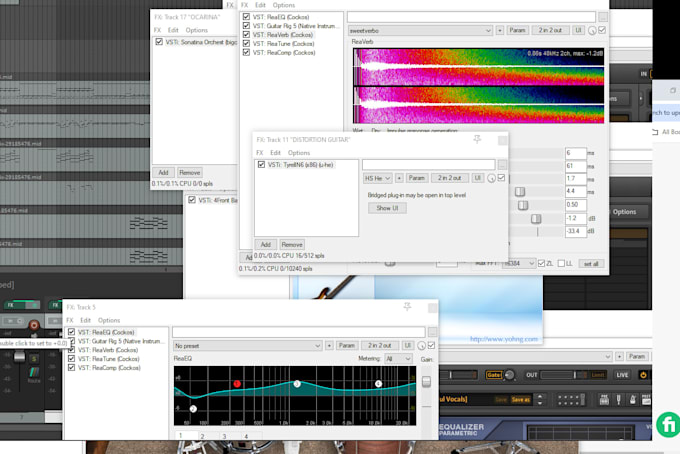Uncheck Sonatina Orchestra in OCARINA window
This screenshot has height=454, width=680.
[x=159, y=42]
